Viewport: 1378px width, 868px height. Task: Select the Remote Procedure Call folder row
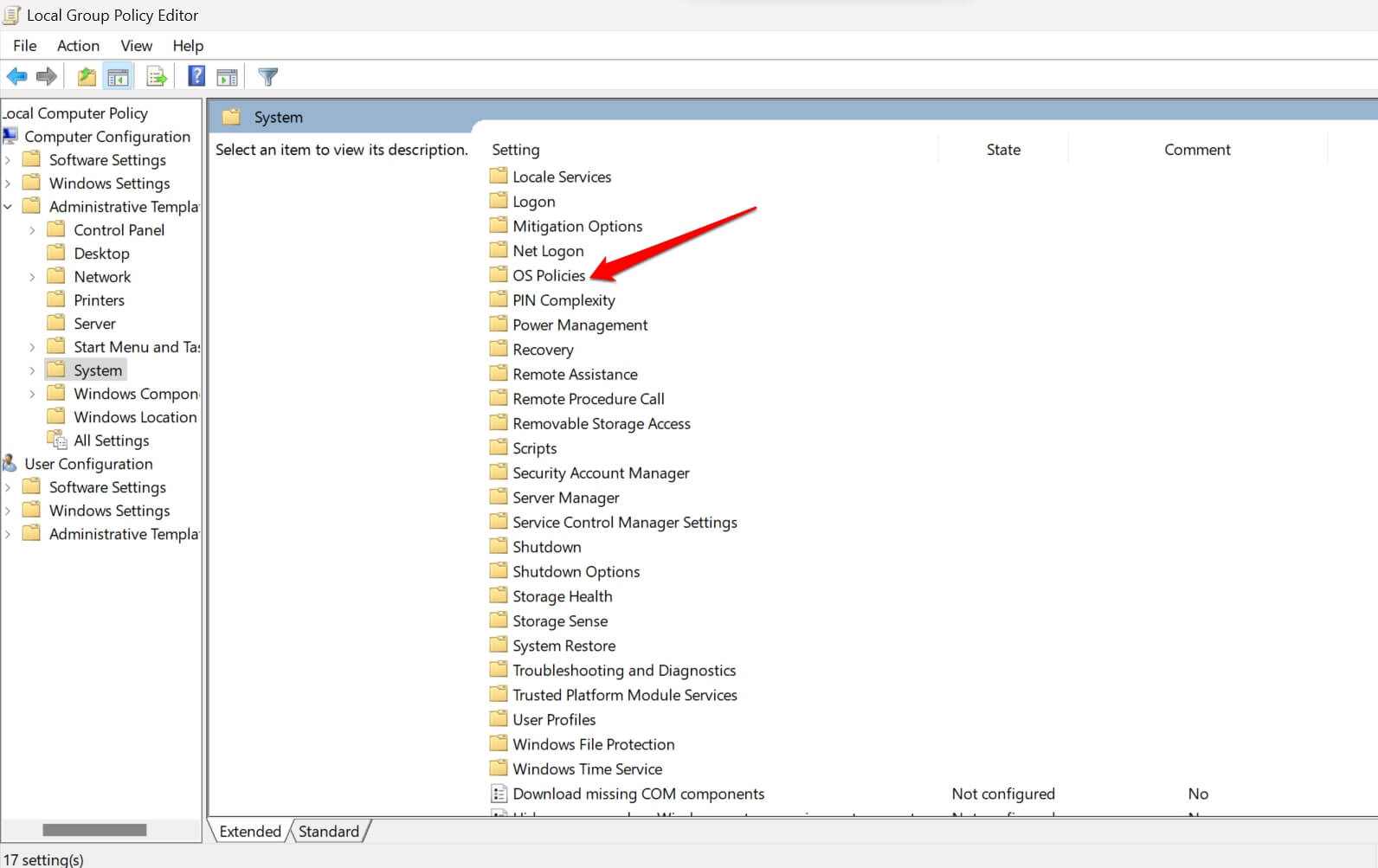(x=577, y=398)
